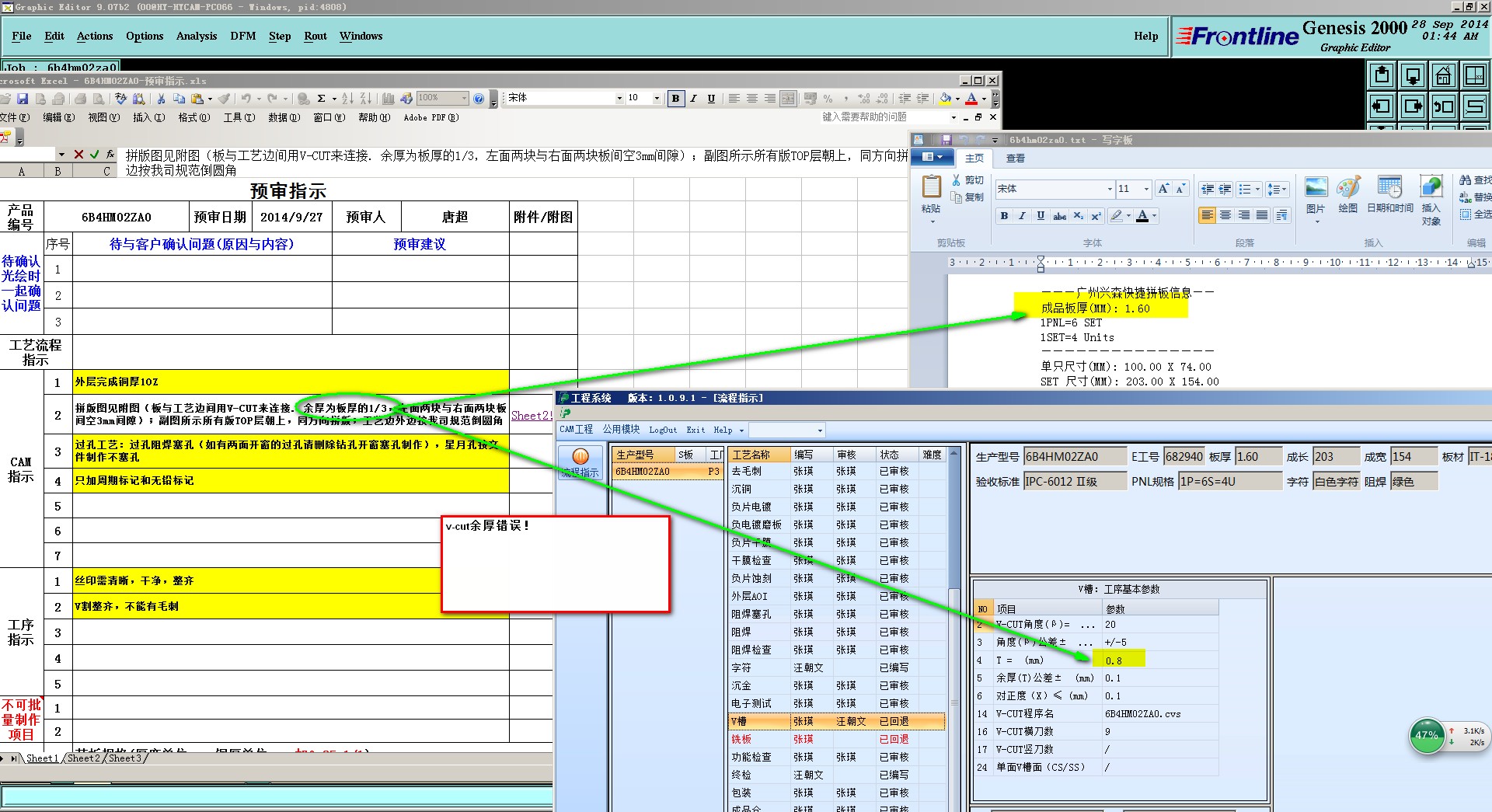The height and width of the screenshot is (812, 1492).
Task: Click Excel's red font color A icon
Action: tap(971, 99)
